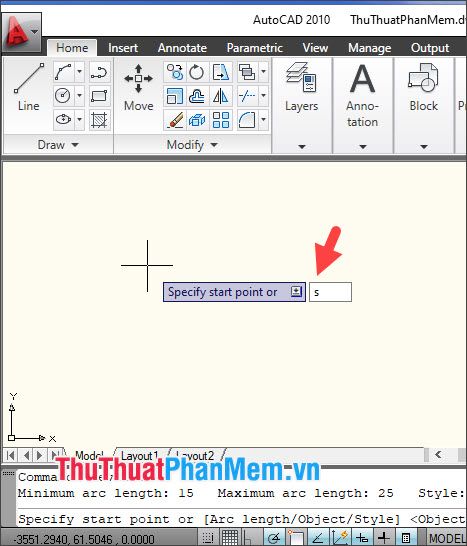Switch to the Parametric ribbon tab
The image size is (467, 546).
coord(255,48)
